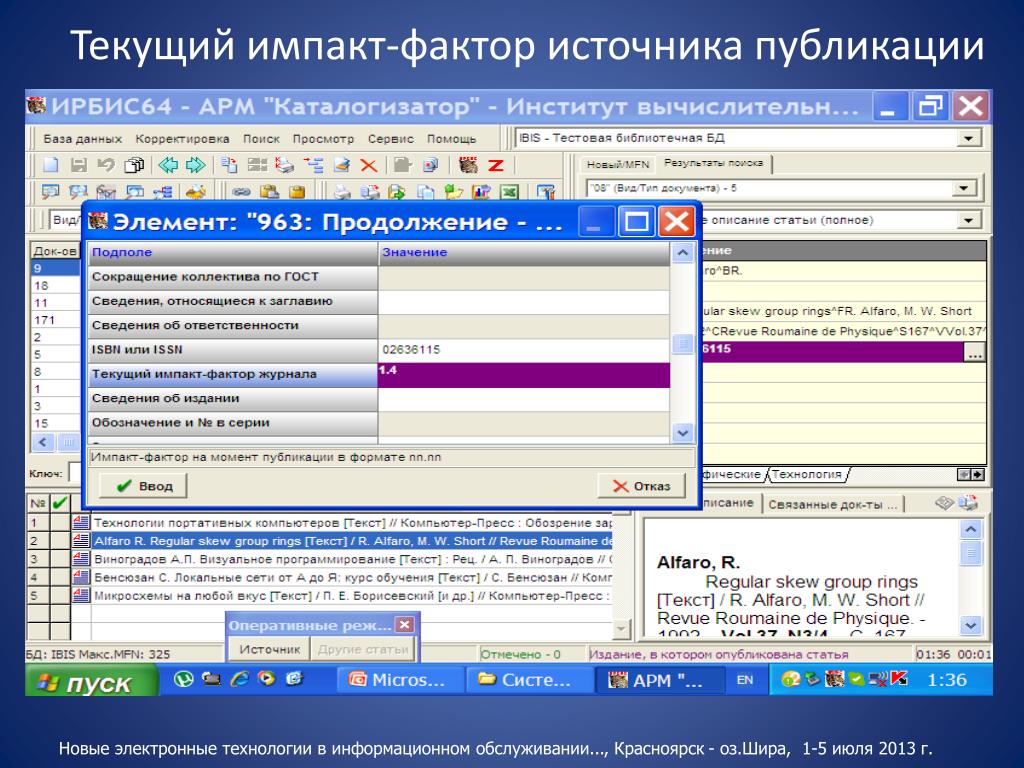The width and height of the screenshot is (1024, 768).
Task: Click the Источник button in operative modes panel
Action: click(x=269, y=649)
